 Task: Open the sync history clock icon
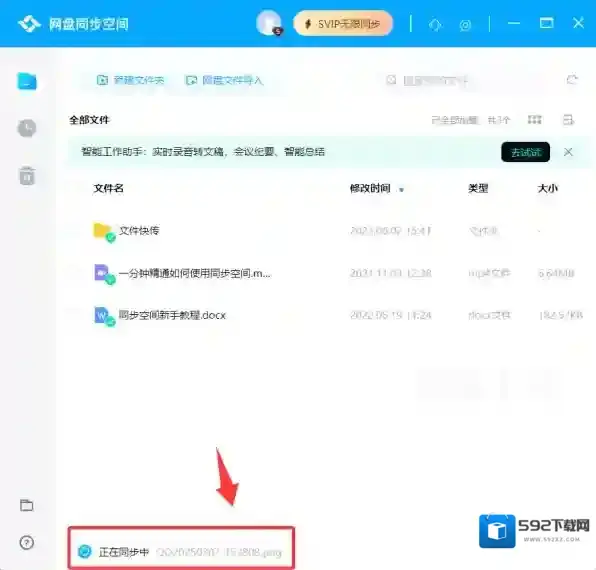(x=27, y=128)
